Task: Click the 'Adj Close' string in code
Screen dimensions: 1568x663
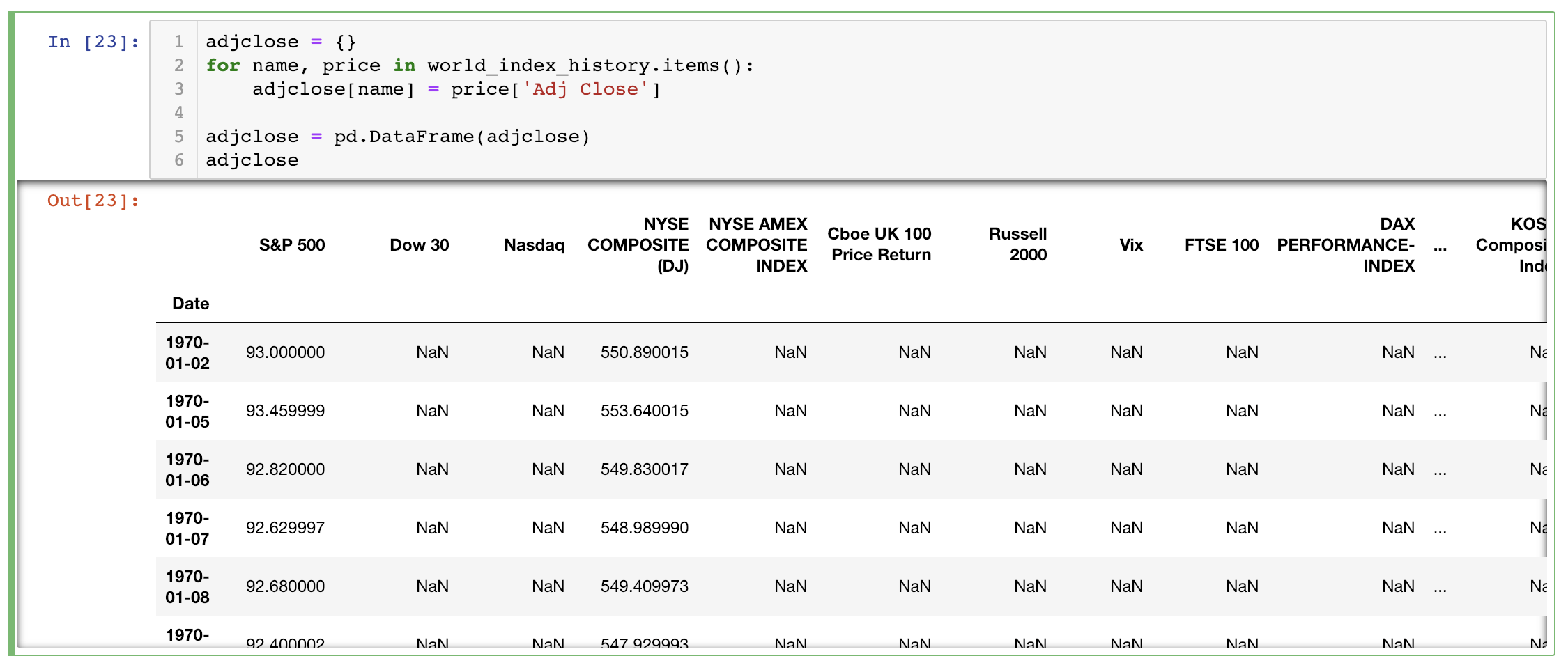Action: 585,89
